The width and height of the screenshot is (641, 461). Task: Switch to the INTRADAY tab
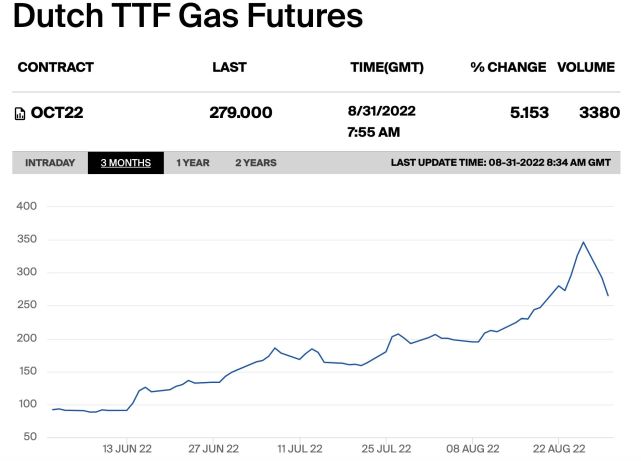[x=50, y=163]
